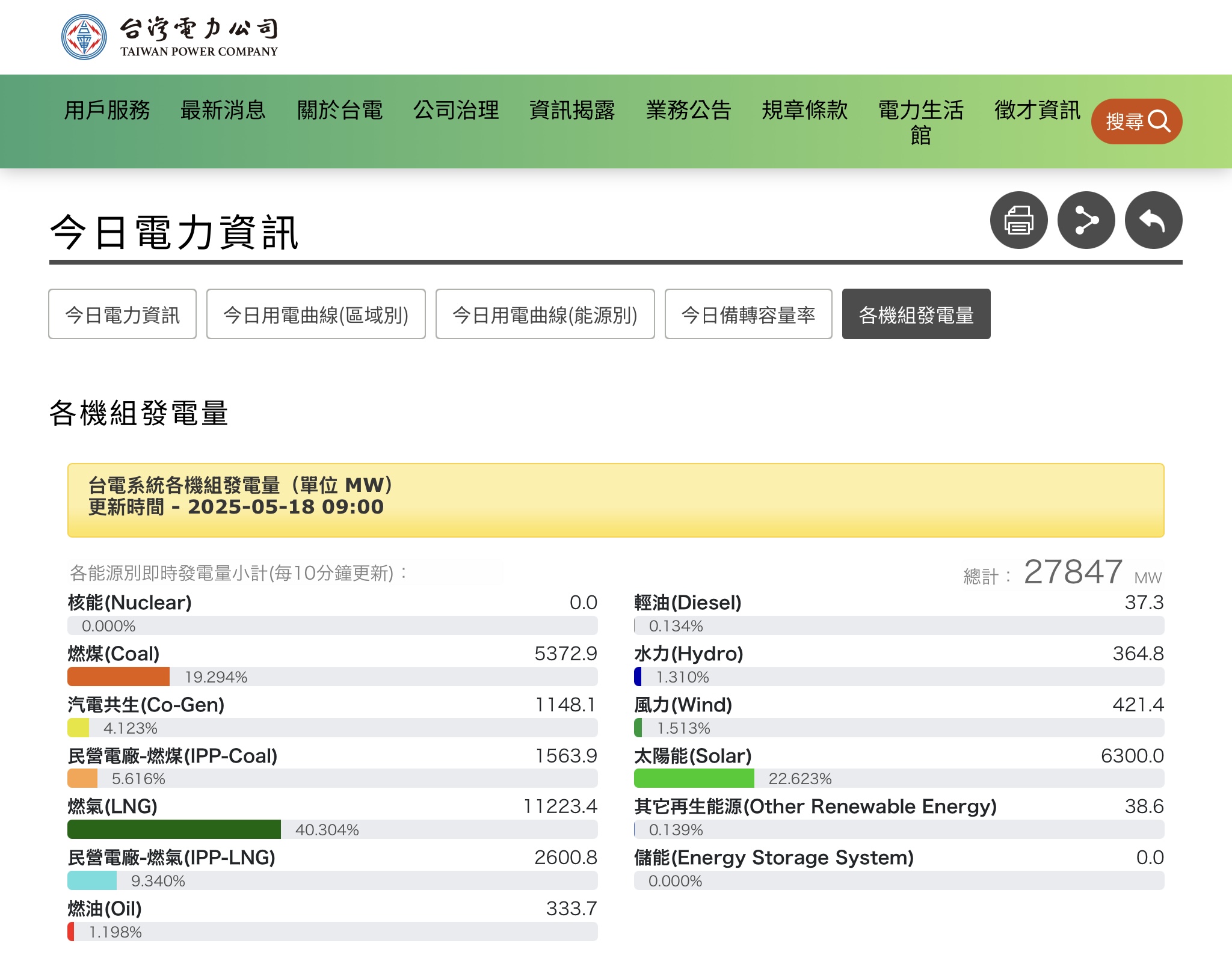Click the 民營電廠-燃氣(IPP-LNG) label

(171, 857)
